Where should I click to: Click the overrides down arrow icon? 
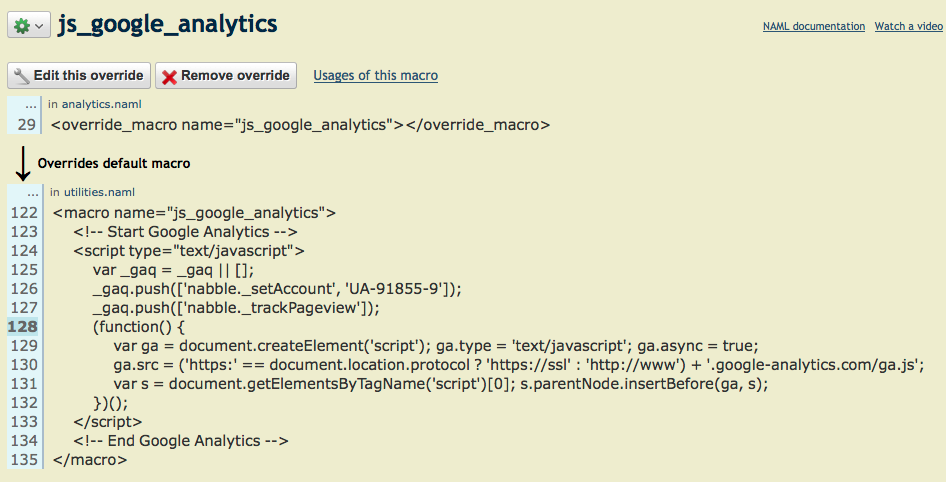22,163
